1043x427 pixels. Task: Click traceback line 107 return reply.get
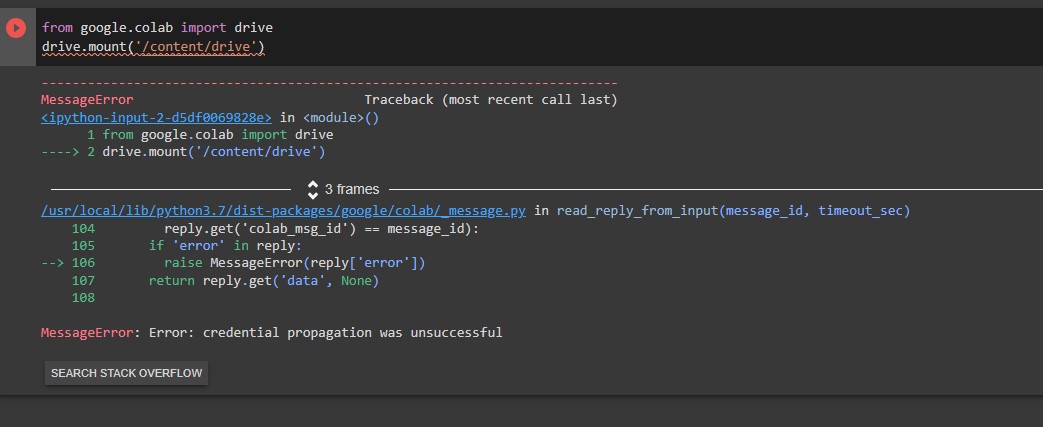[225, 281]
